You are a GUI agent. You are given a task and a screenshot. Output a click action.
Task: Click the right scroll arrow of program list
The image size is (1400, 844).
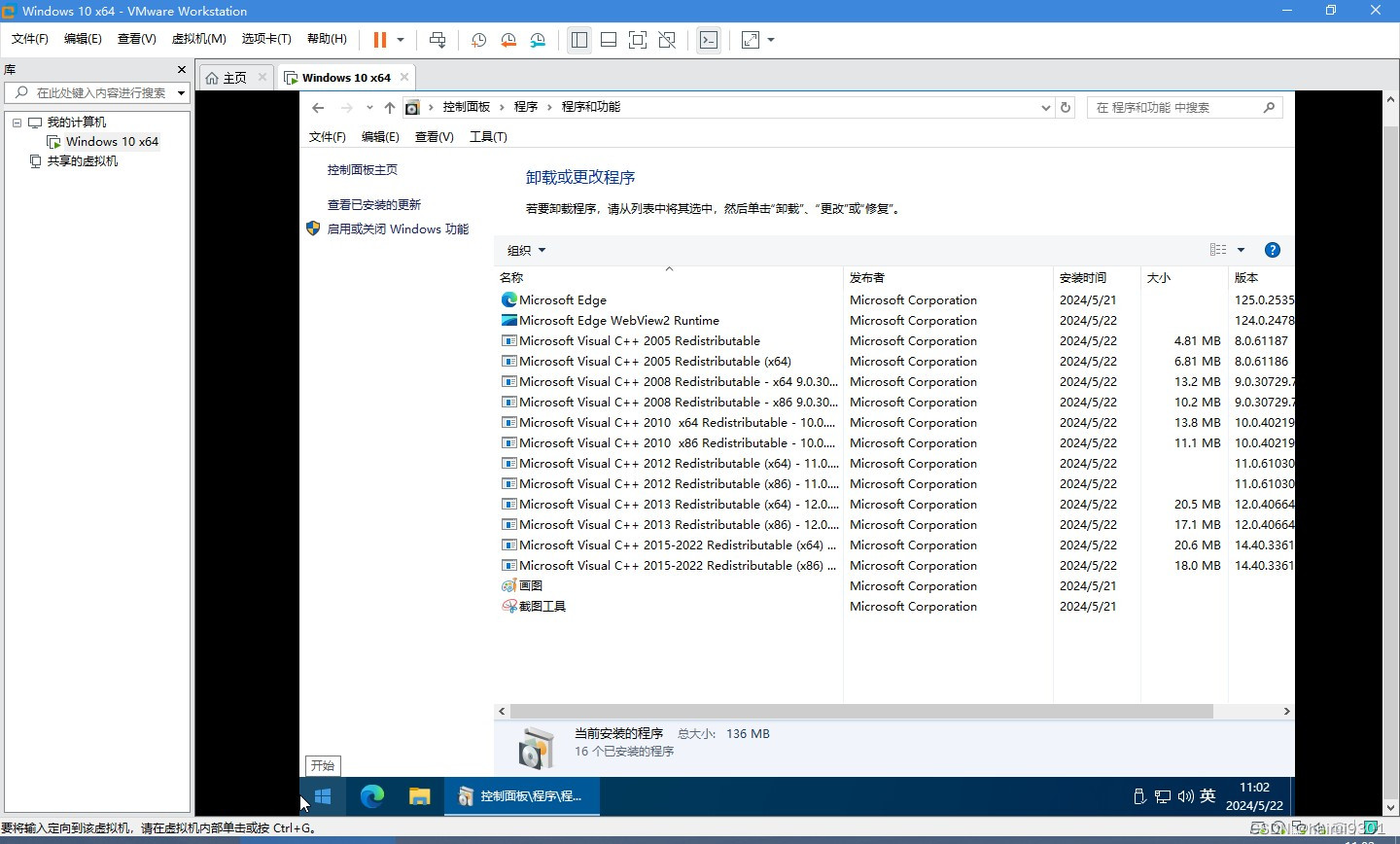click(x=1286, y=711)
